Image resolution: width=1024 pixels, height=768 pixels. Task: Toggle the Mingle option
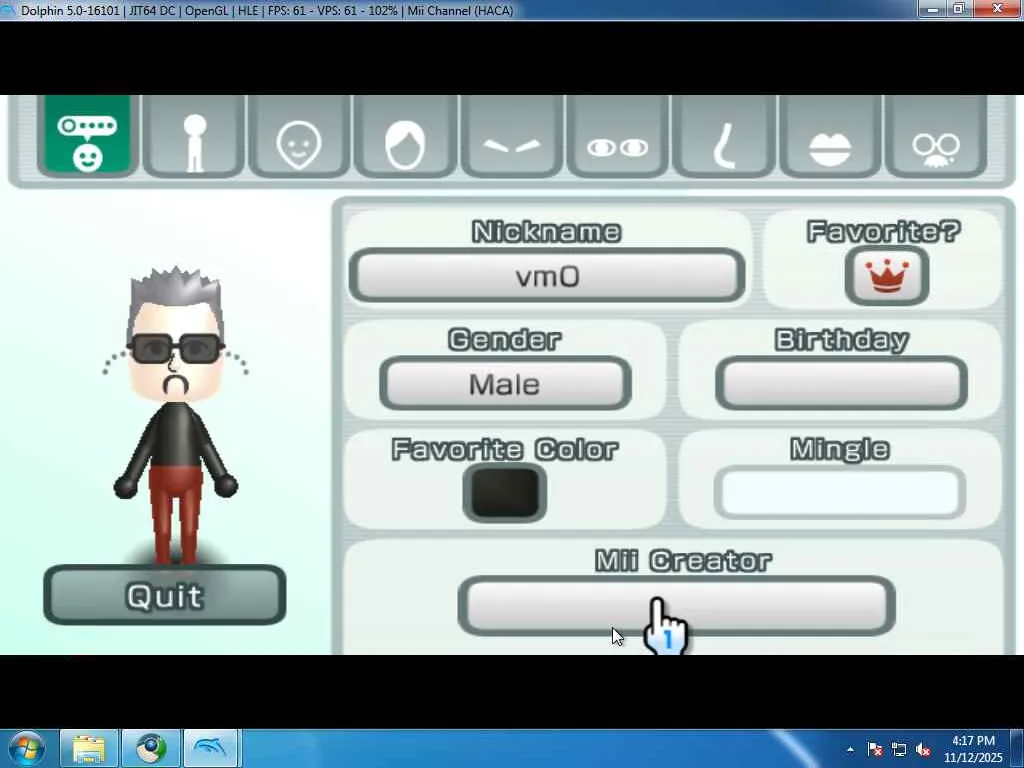pyautogui.click(x=840, y=492)
